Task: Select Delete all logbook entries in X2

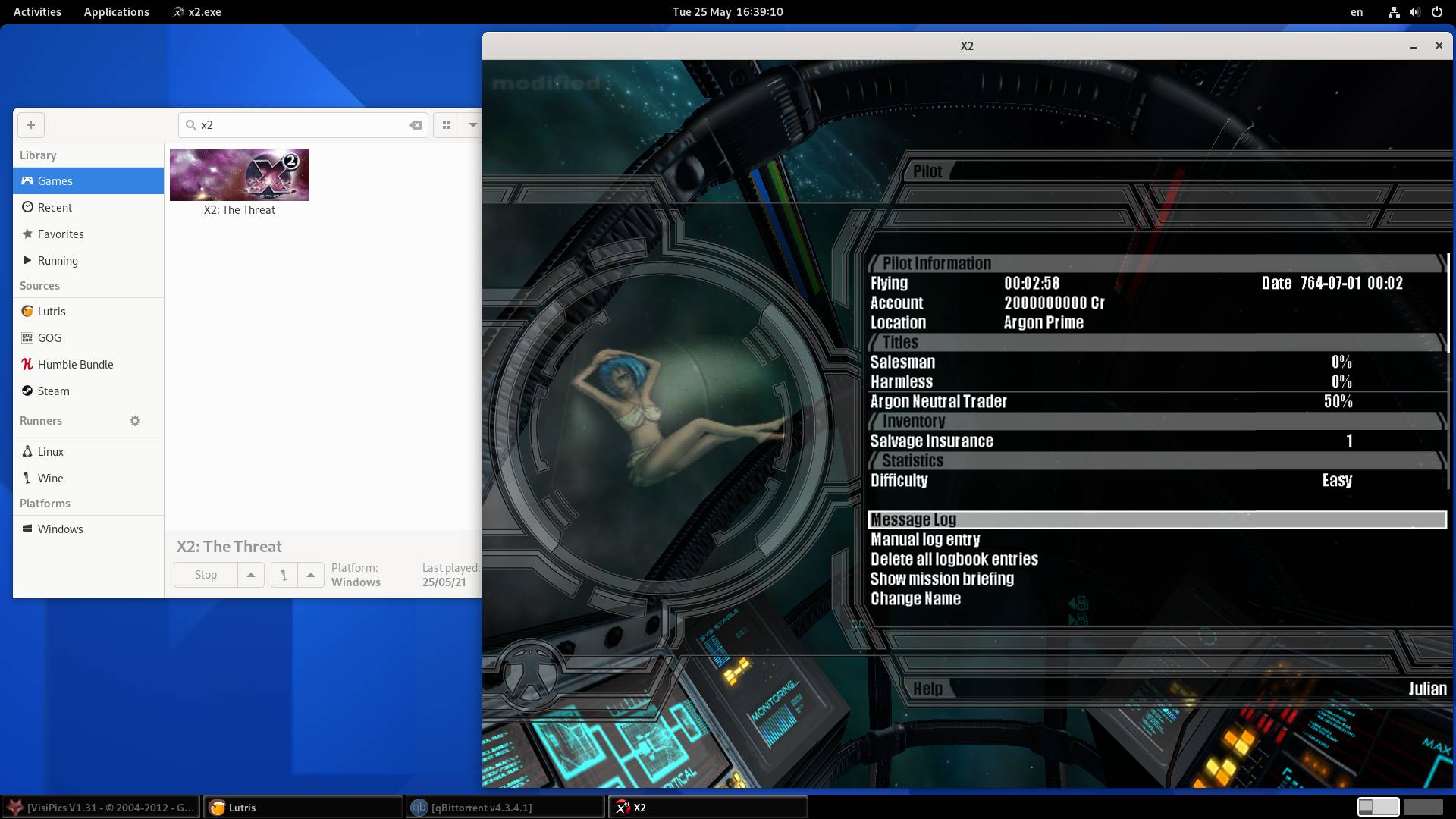Action: (1157, 559)
